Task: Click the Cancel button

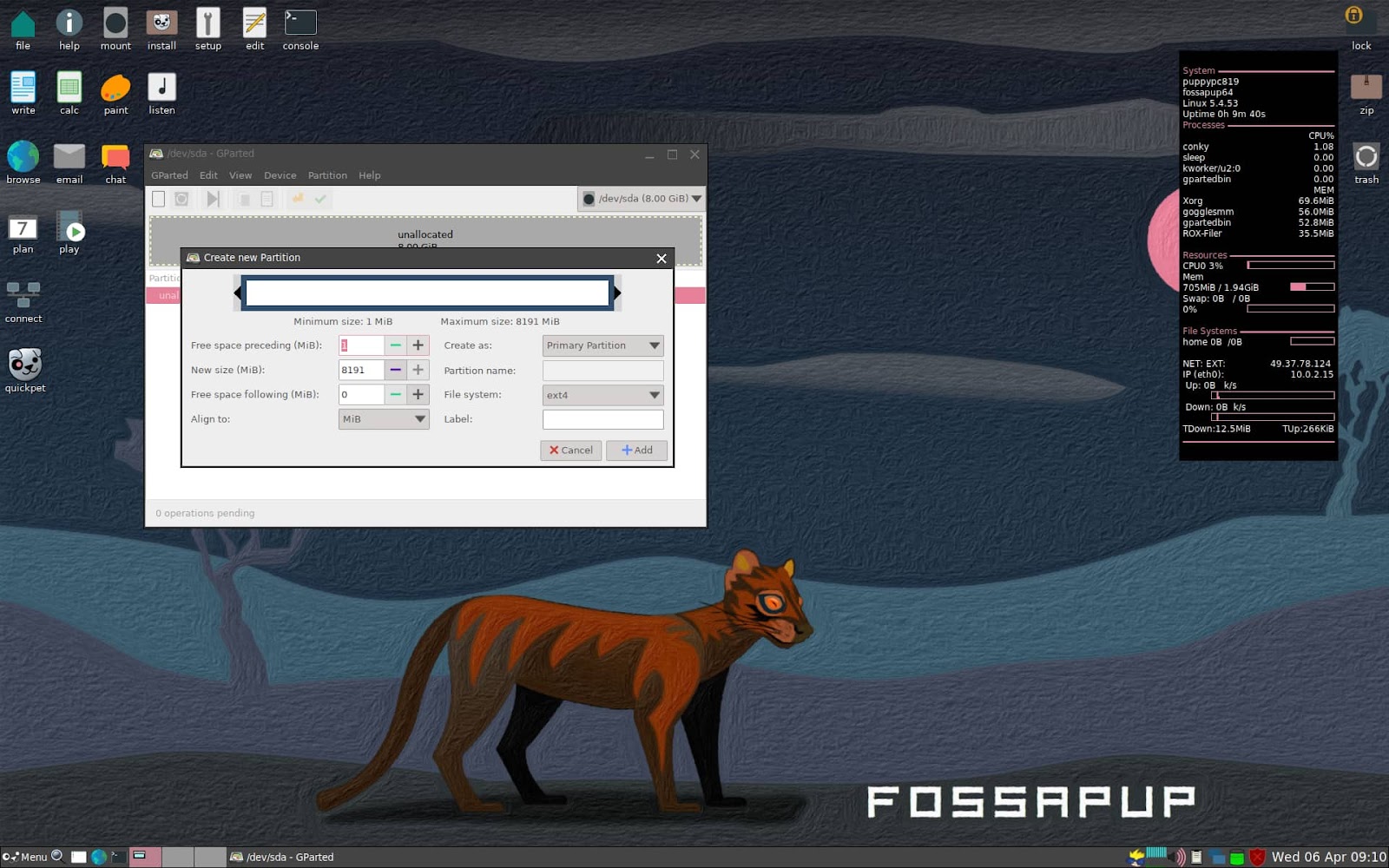Action: pyautogui.click(x=570, y=450)
